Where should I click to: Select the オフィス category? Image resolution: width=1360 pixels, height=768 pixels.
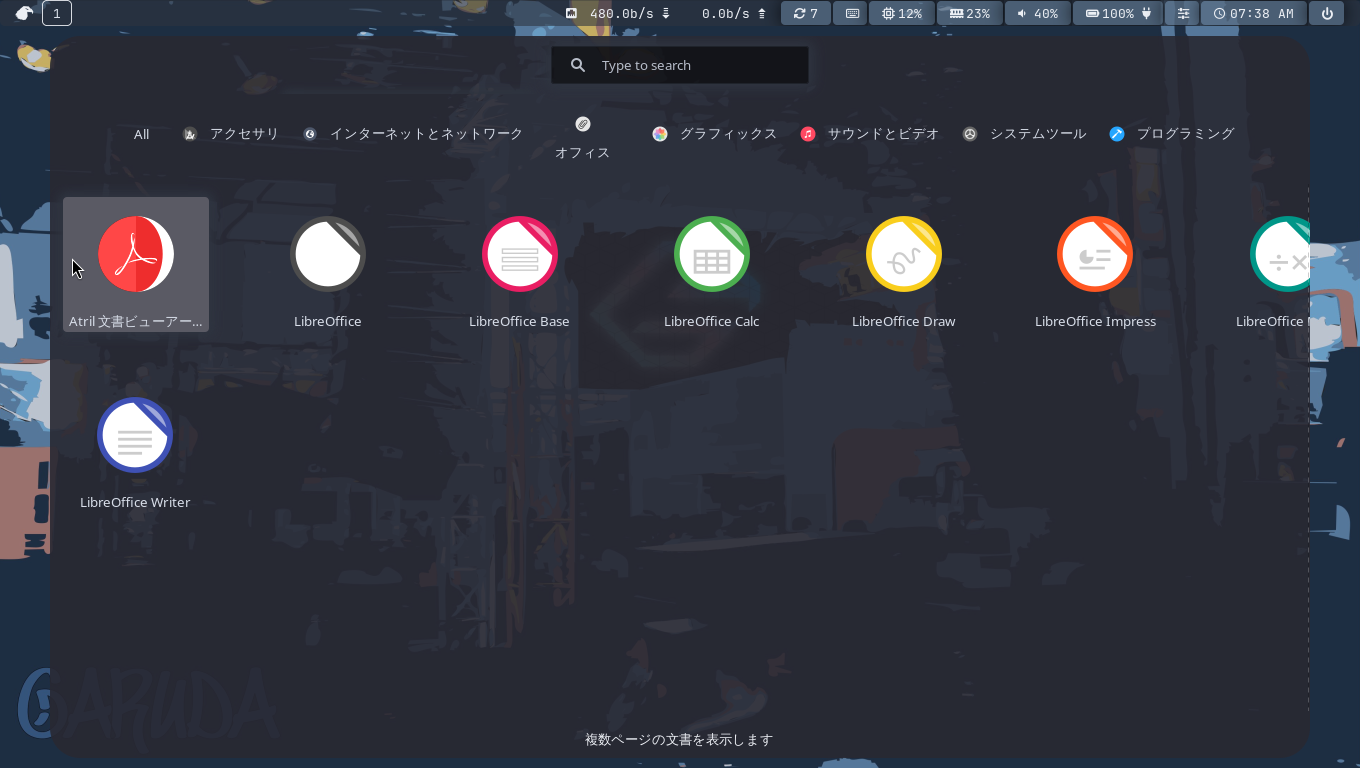583,138
